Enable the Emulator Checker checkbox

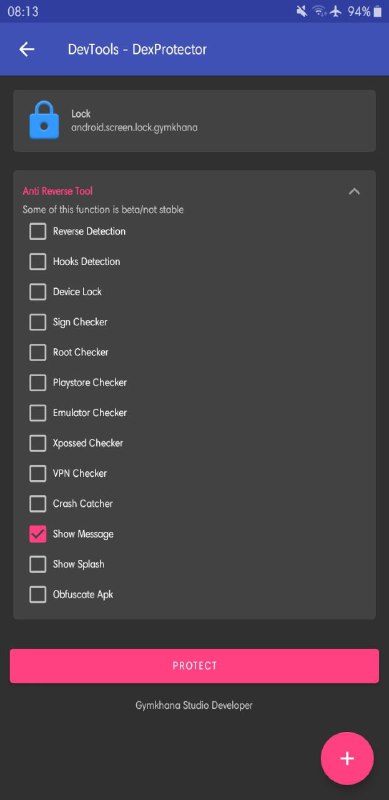(x=38, y=413)
